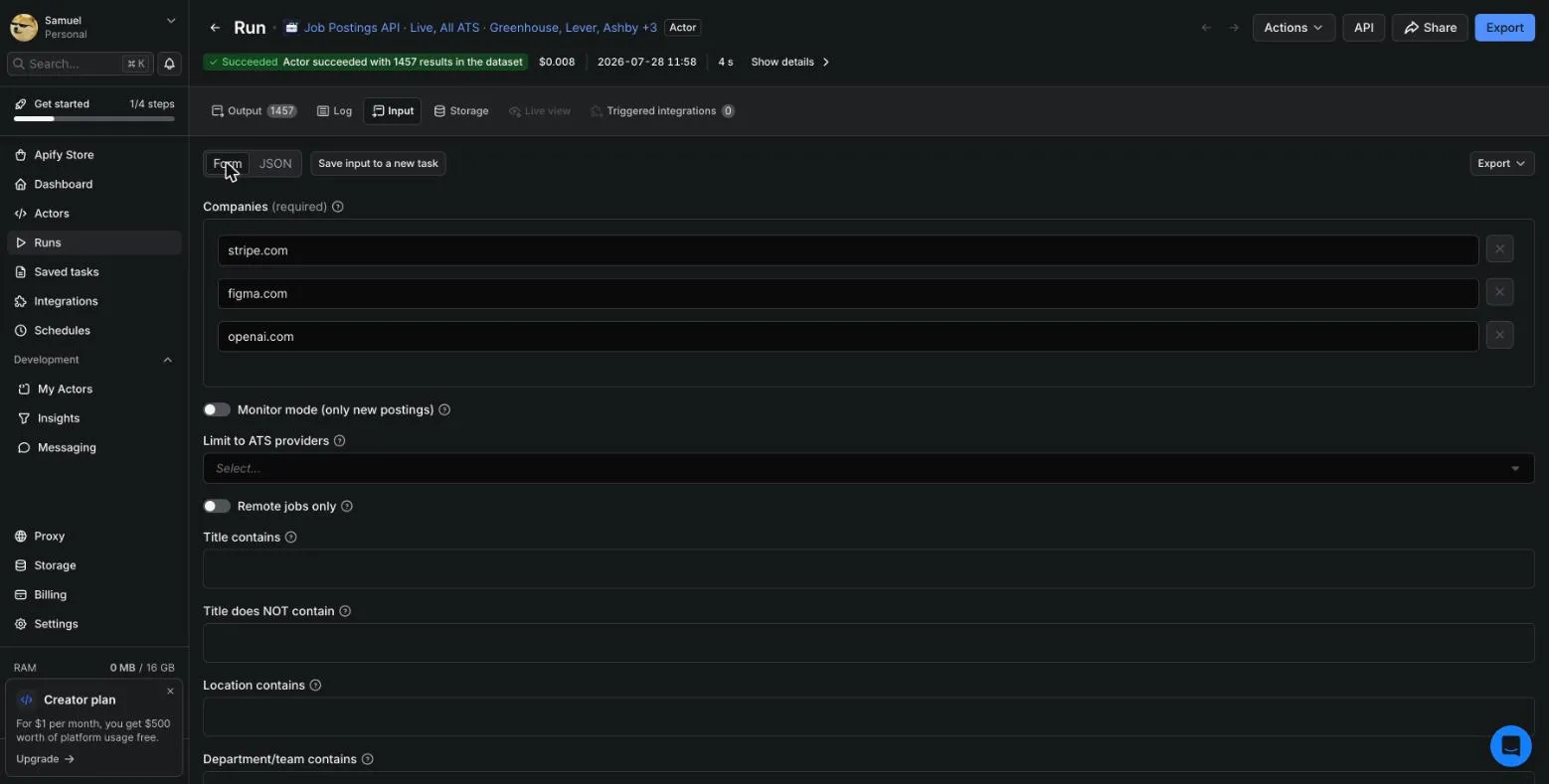Image resolution: width=1549 pixels, height=784 pixels.
Task: Click Title does NOT contain field
Action: coord(868,643)
